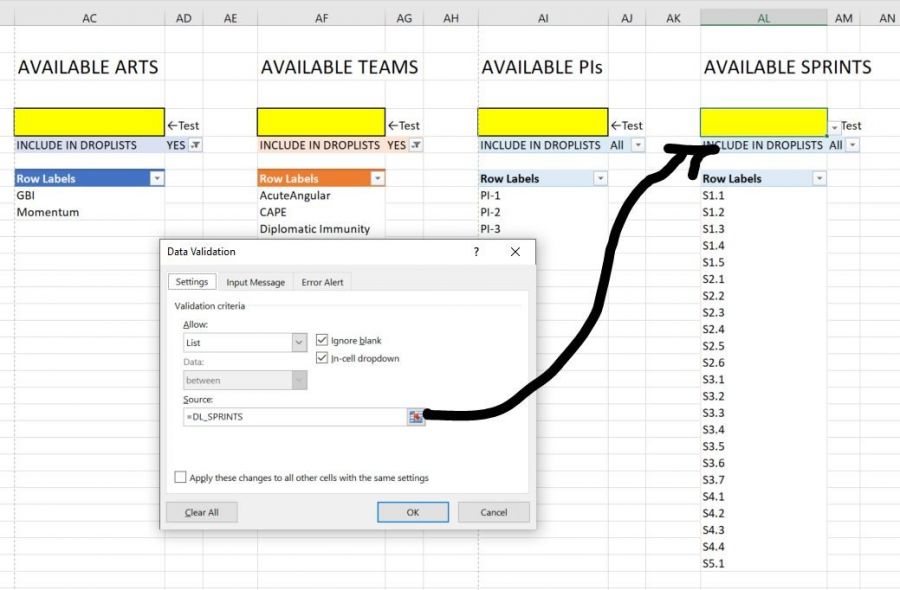The width and height of the screenshot is (900, 590).
Task: Switch to the Input Message tab
Action: (x=255, y=282)
